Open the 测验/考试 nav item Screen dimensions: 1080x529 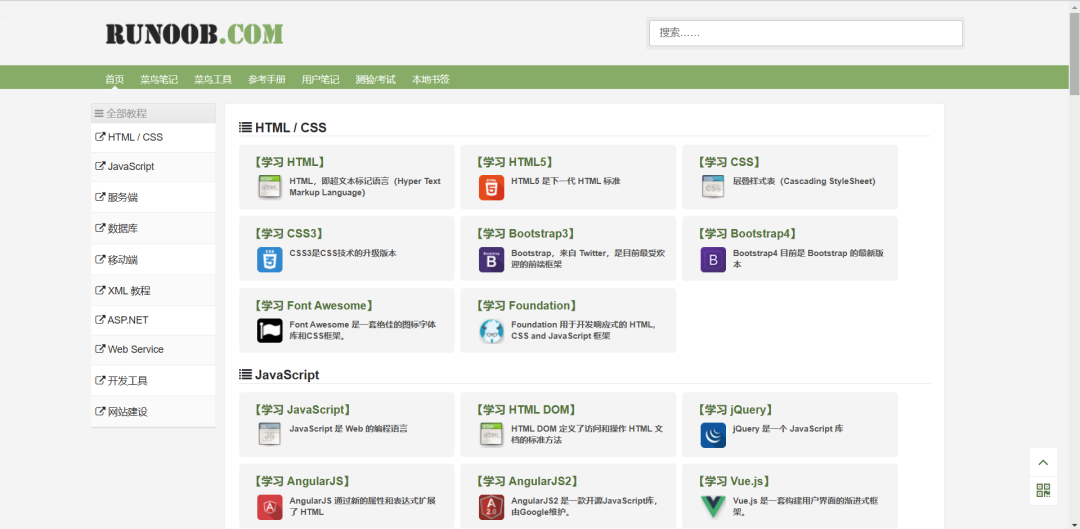tap(375, 79)
